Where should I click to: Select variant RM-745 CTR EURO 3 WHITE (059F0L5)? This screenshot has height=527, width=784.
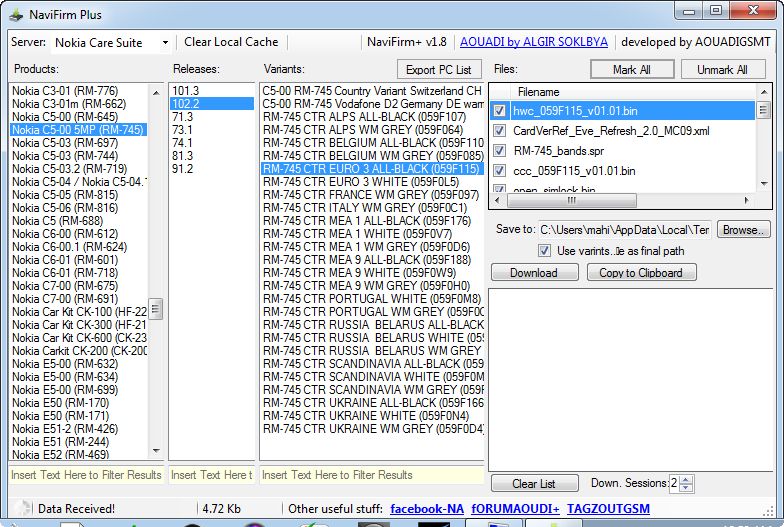coord(372,182)
